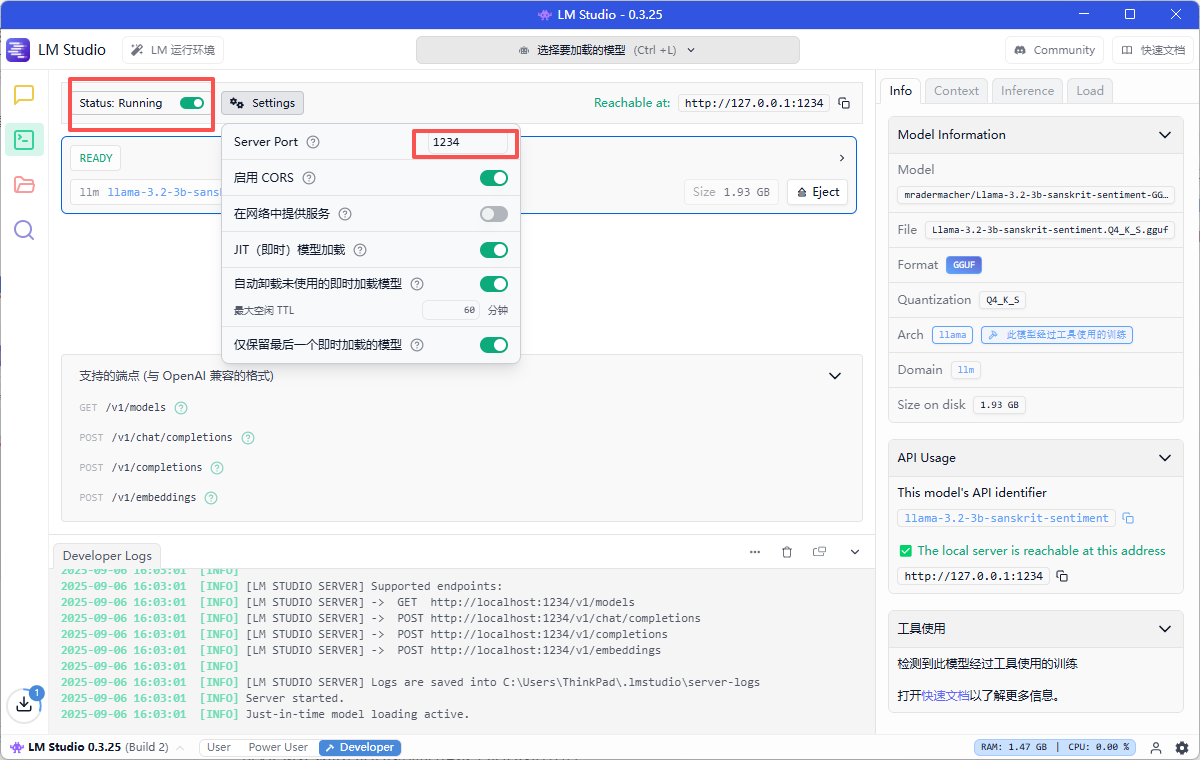Open the user account icon in status bar
The height and width of the screenshot is (760, 1200).
click(1156, 747)
